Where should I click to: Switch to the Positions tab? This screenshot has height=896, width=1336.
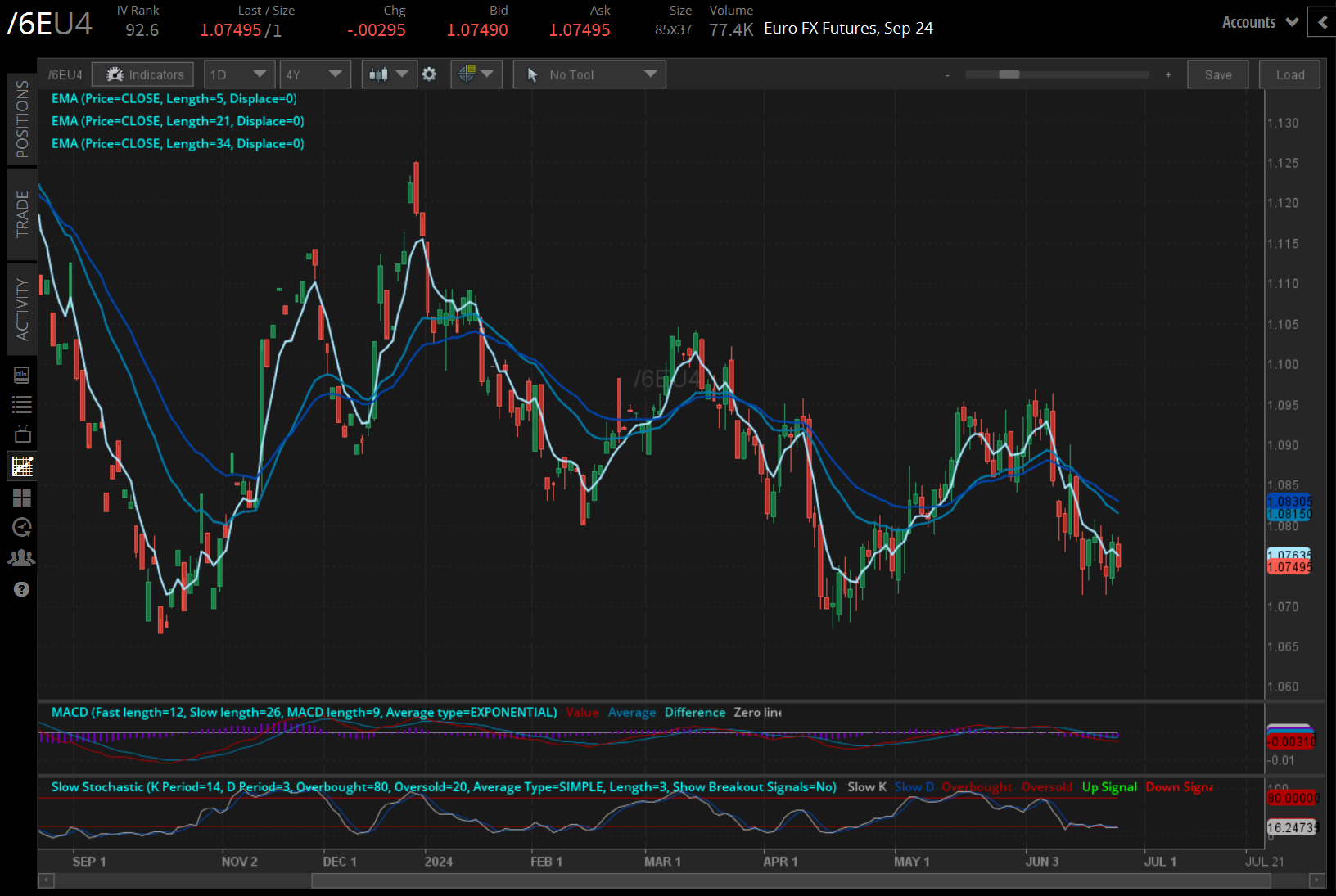(x=22, y=119)
